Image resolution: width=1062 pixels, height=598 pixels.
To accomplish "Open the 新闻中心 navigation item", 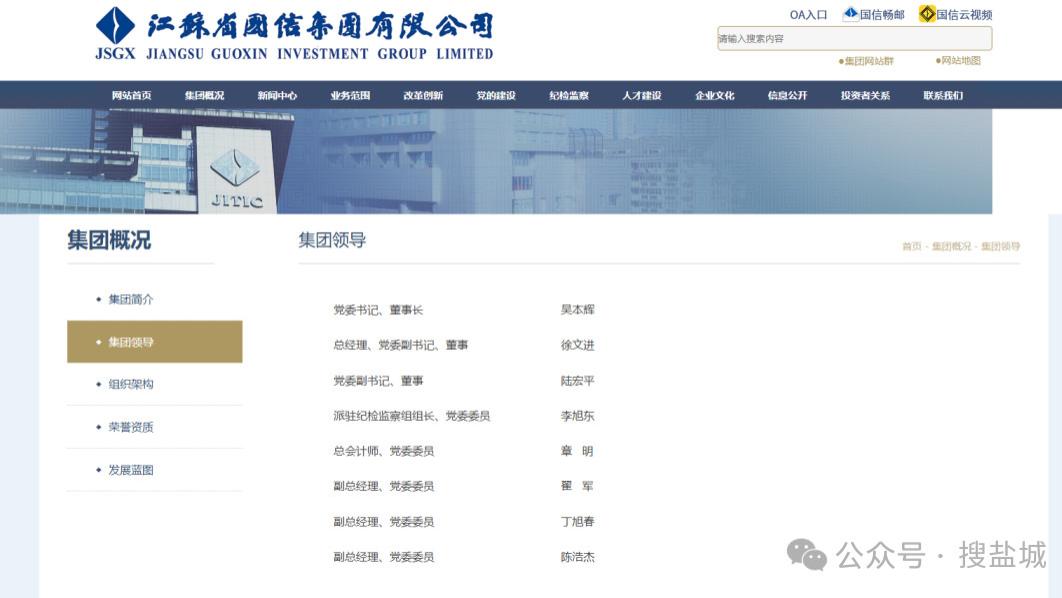I will [277, 95].
